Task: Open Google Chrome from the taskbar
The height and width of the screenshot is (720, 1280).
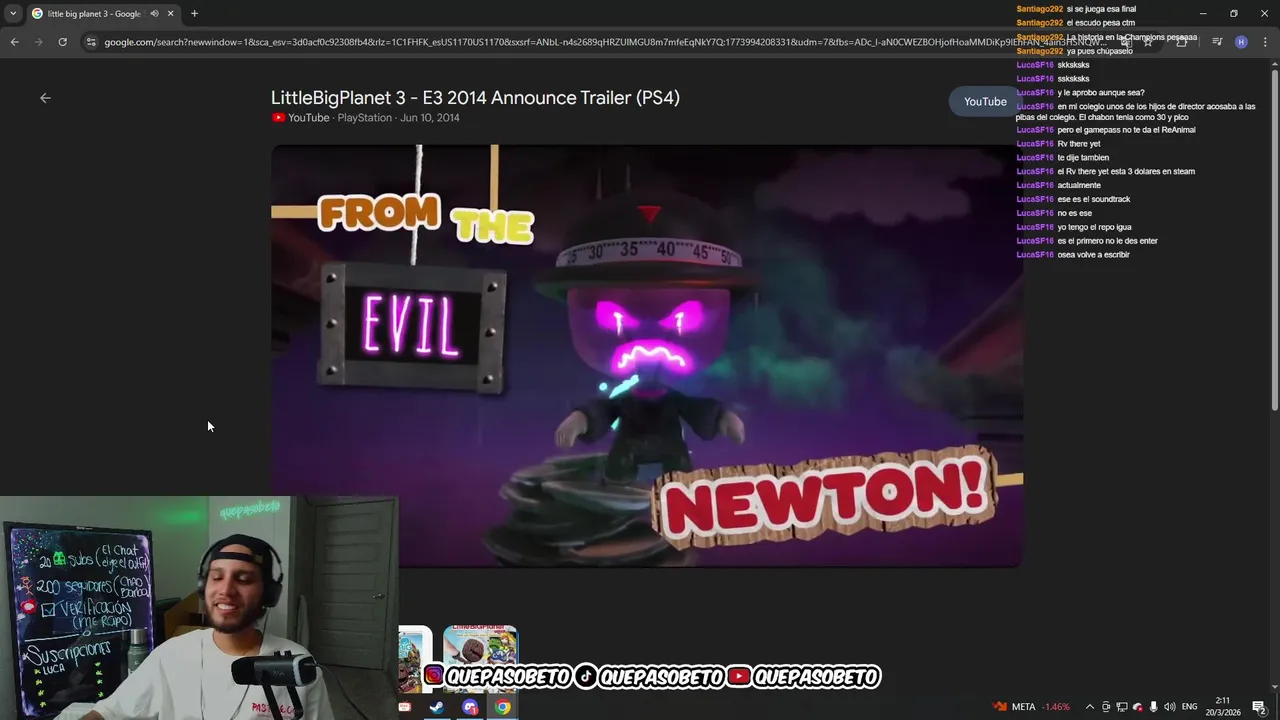Action: pos(503,707)
